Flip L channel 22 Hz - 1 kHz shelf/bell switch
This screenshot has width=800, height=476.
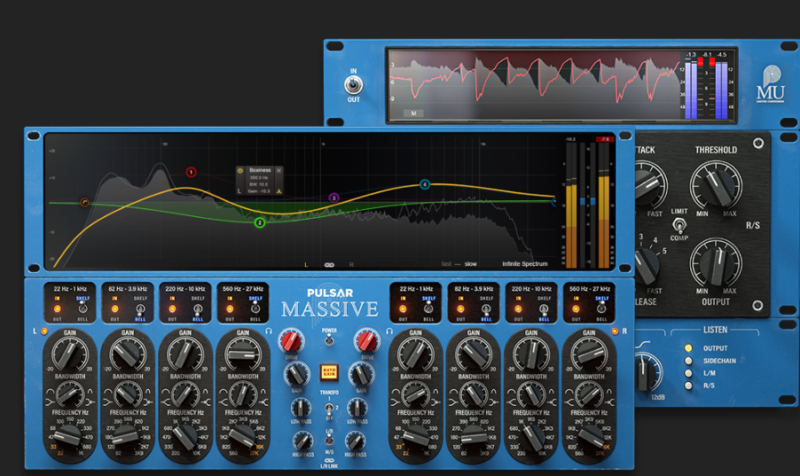(x=82, y=308)
